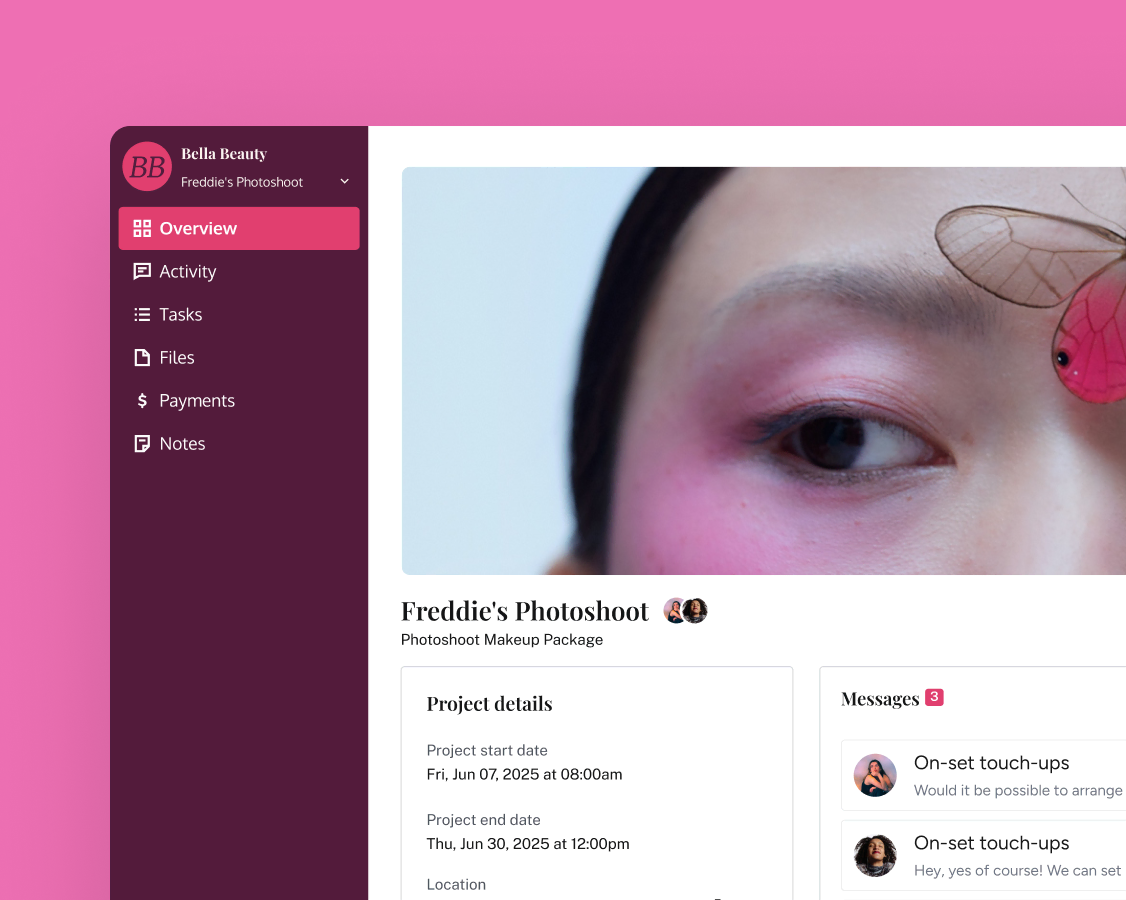
Task: Click the butterfly makeup cover photo
Action: point(764,371)
